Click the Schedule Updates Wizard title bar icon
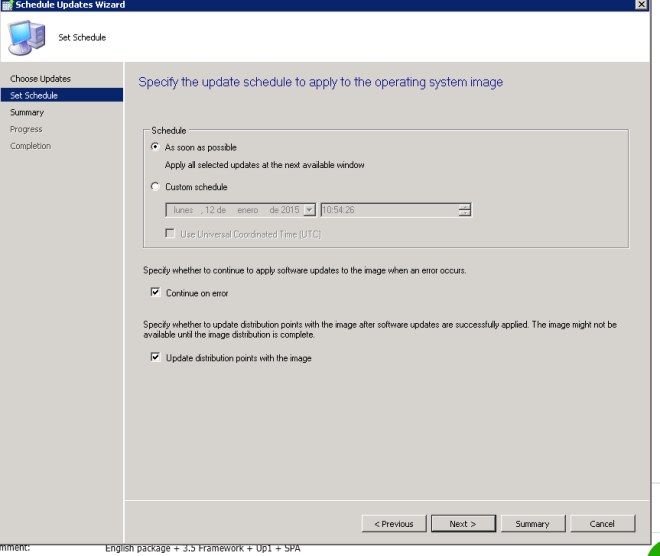Screen dimensions: 660x556 [6, 5]
